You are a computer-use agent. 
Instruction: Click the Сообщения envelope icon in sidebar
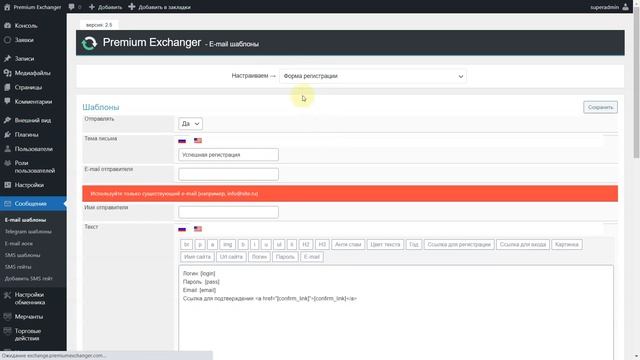tap(7, 204)
